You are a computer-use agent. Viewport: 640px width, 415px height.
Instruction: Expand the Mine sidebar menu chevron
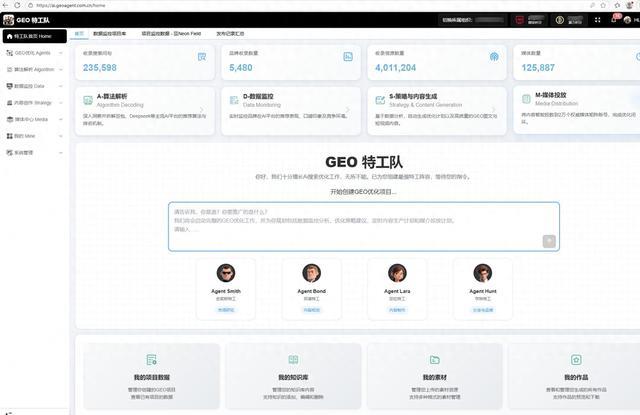tap(61, 136)
